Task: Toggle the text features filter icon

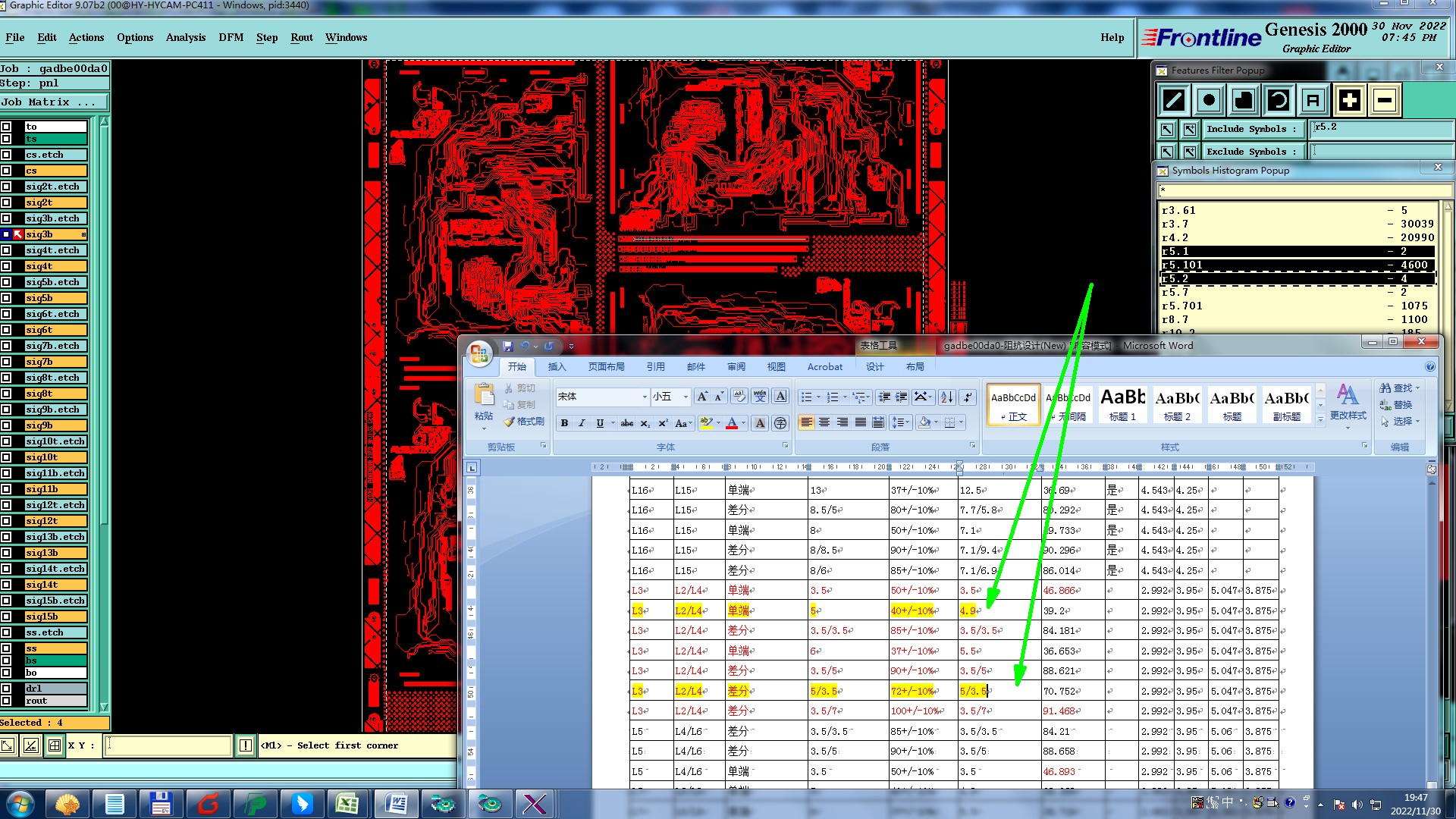Action: click(1313, 100)
